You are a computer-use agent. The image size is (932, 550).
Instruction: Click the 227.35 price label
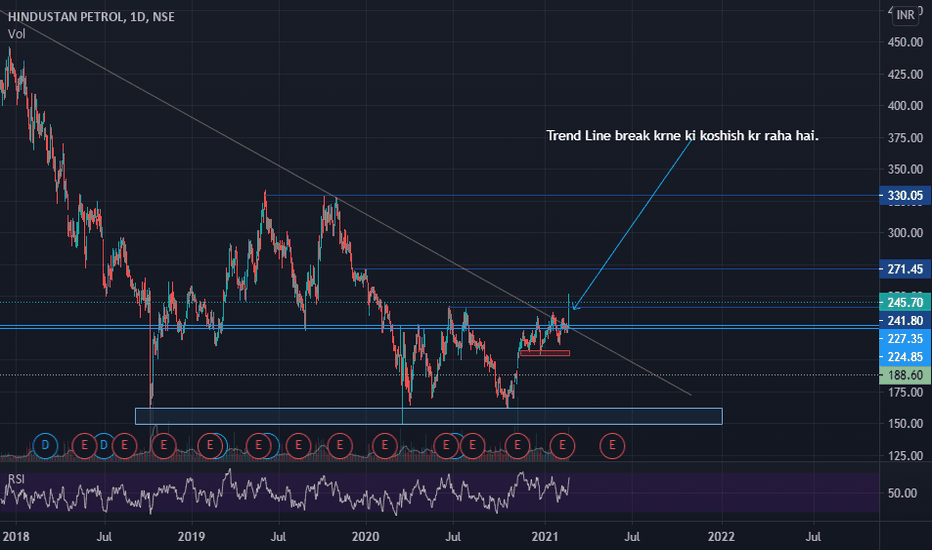tap(905, 339)
